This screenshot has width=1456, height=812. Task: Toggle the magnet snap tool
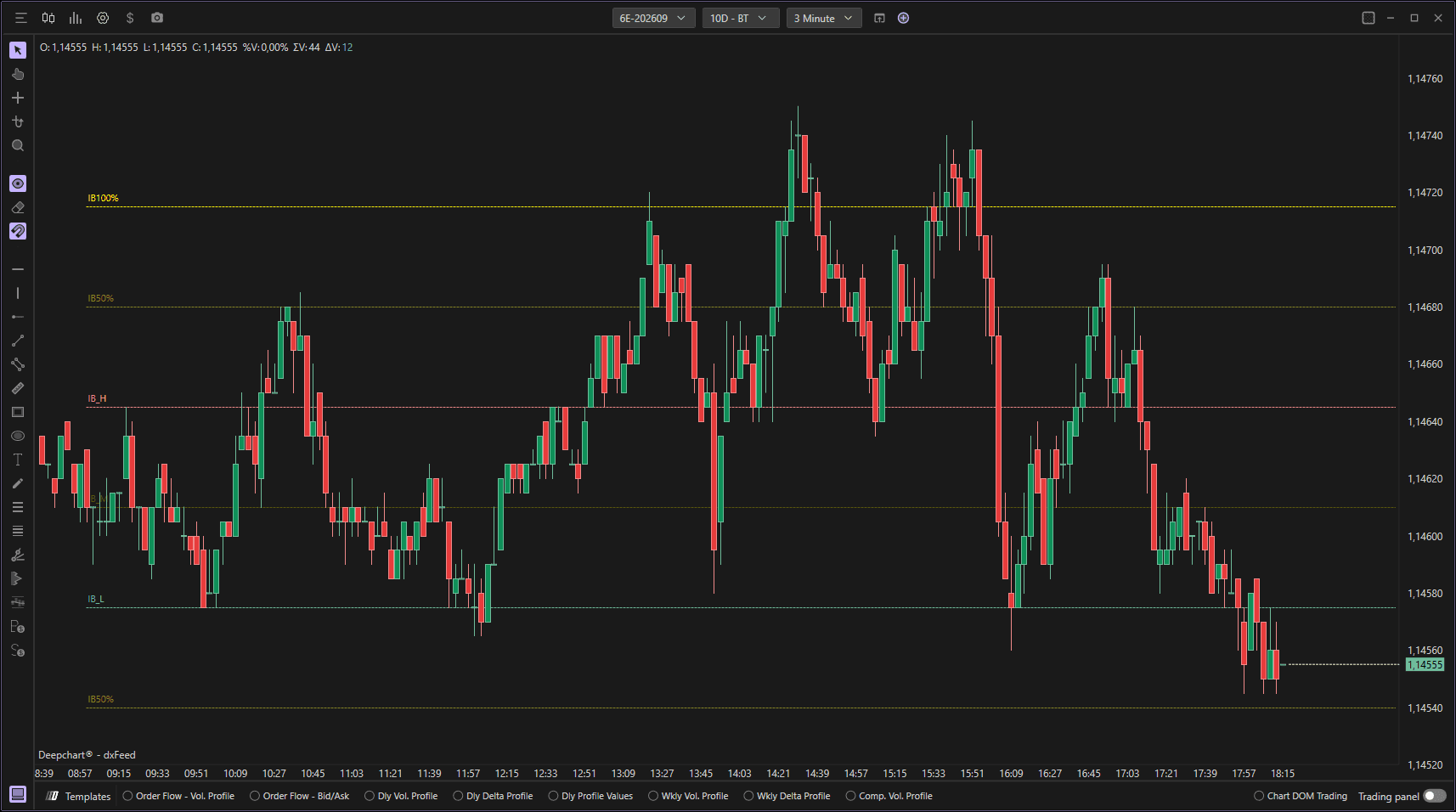click(18, 231)
